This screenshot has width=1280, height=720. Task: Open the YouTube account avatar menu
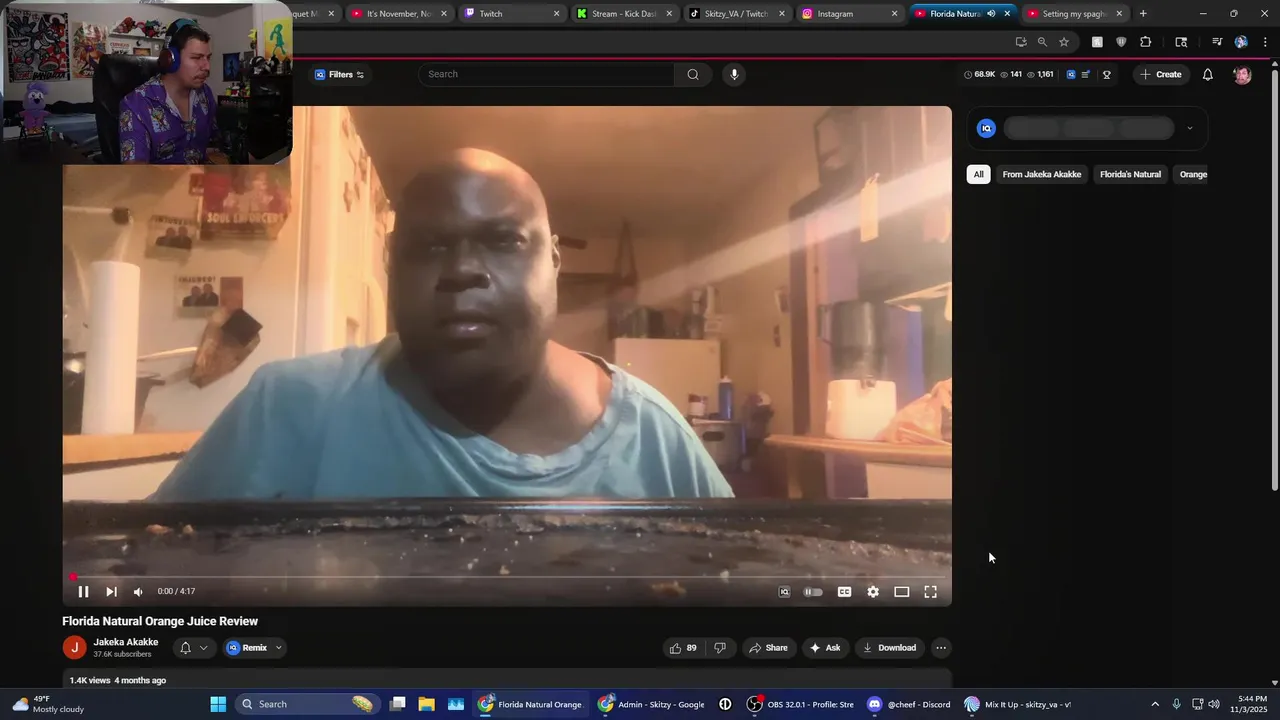point(1242,75)
